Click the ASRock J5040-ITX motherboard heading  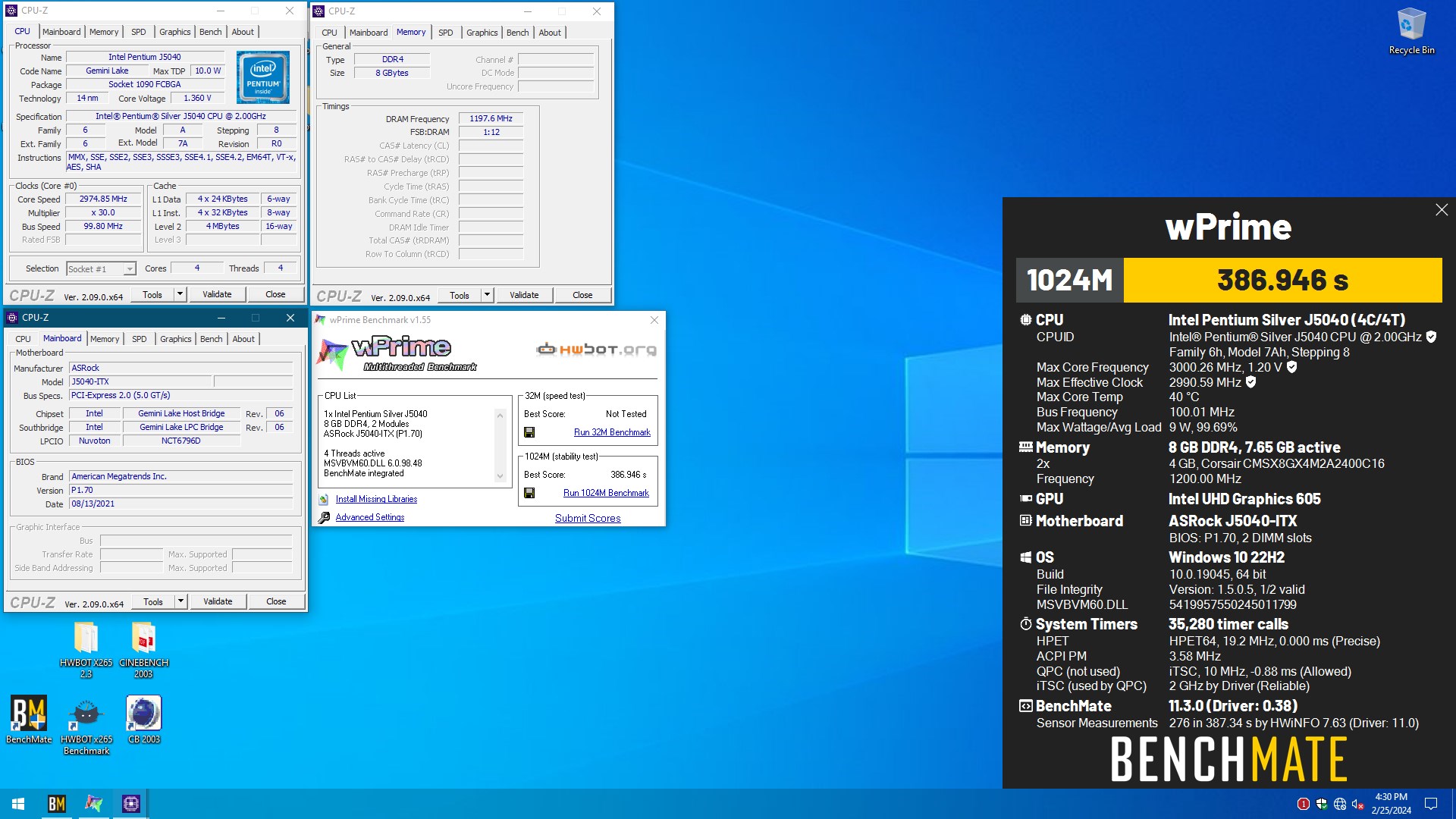pyautogui.click(x=1233, y=521)
